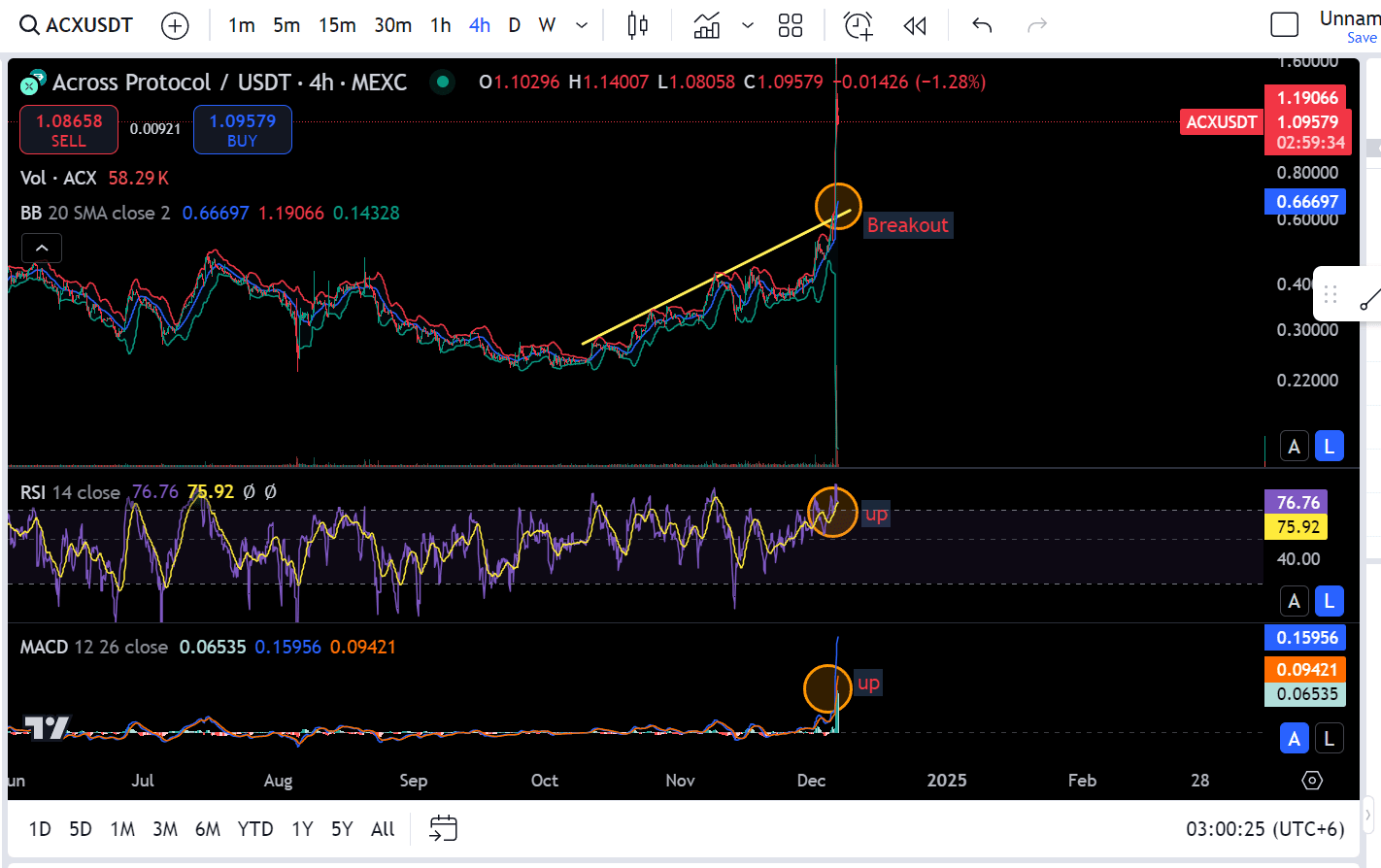Add symbol to compare with plus icon
1381x868 pixels.
[x=175, y=25]
